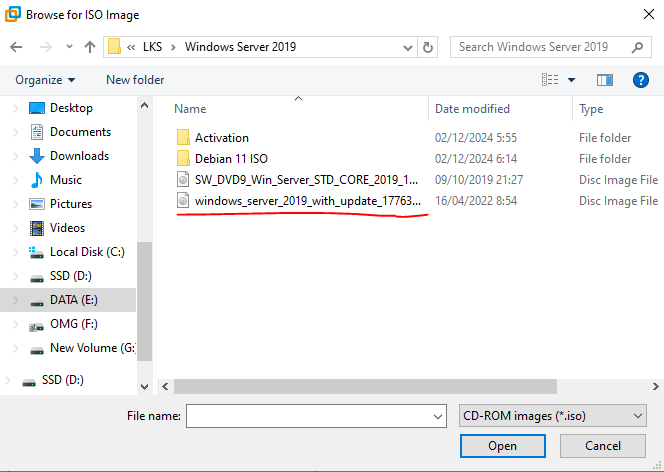The width and height of the screenshot is (664, 472).
Task: Close the Browse for ISO Image dialog
Action: [x=648, y=14]
